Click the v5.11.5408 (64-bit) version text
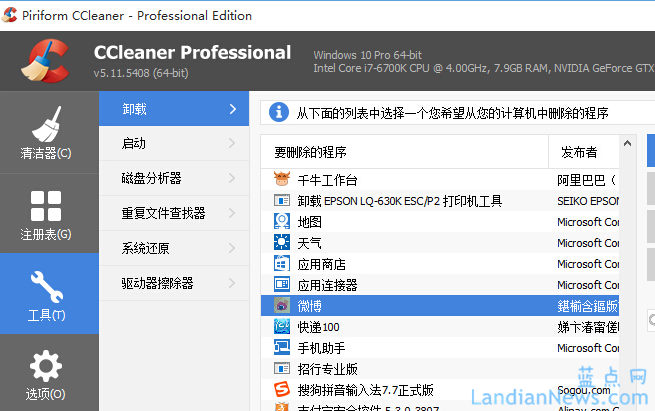The image size is (655, 411). [x=141, y=73]
